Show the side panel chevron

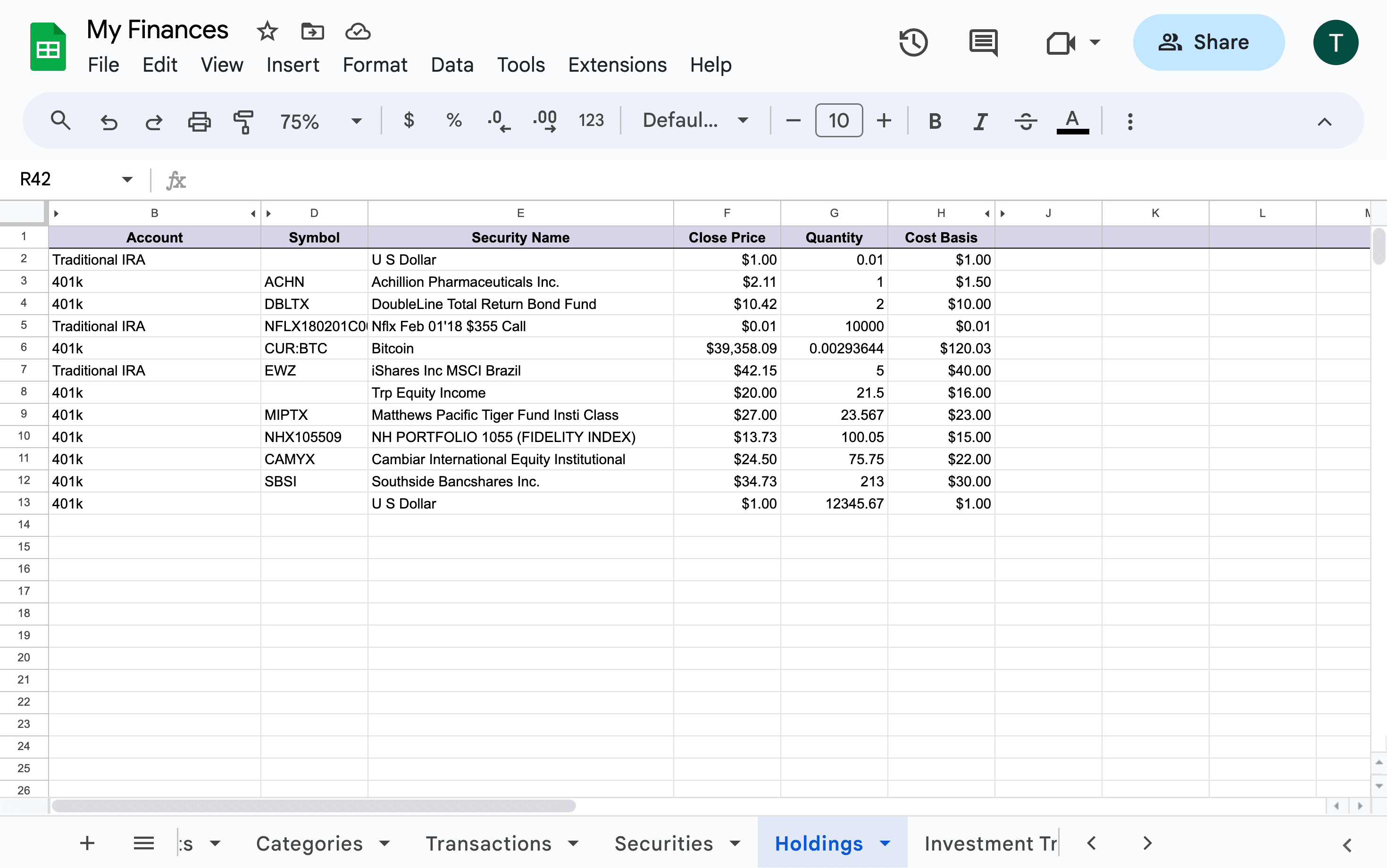tap(1347, 844)
